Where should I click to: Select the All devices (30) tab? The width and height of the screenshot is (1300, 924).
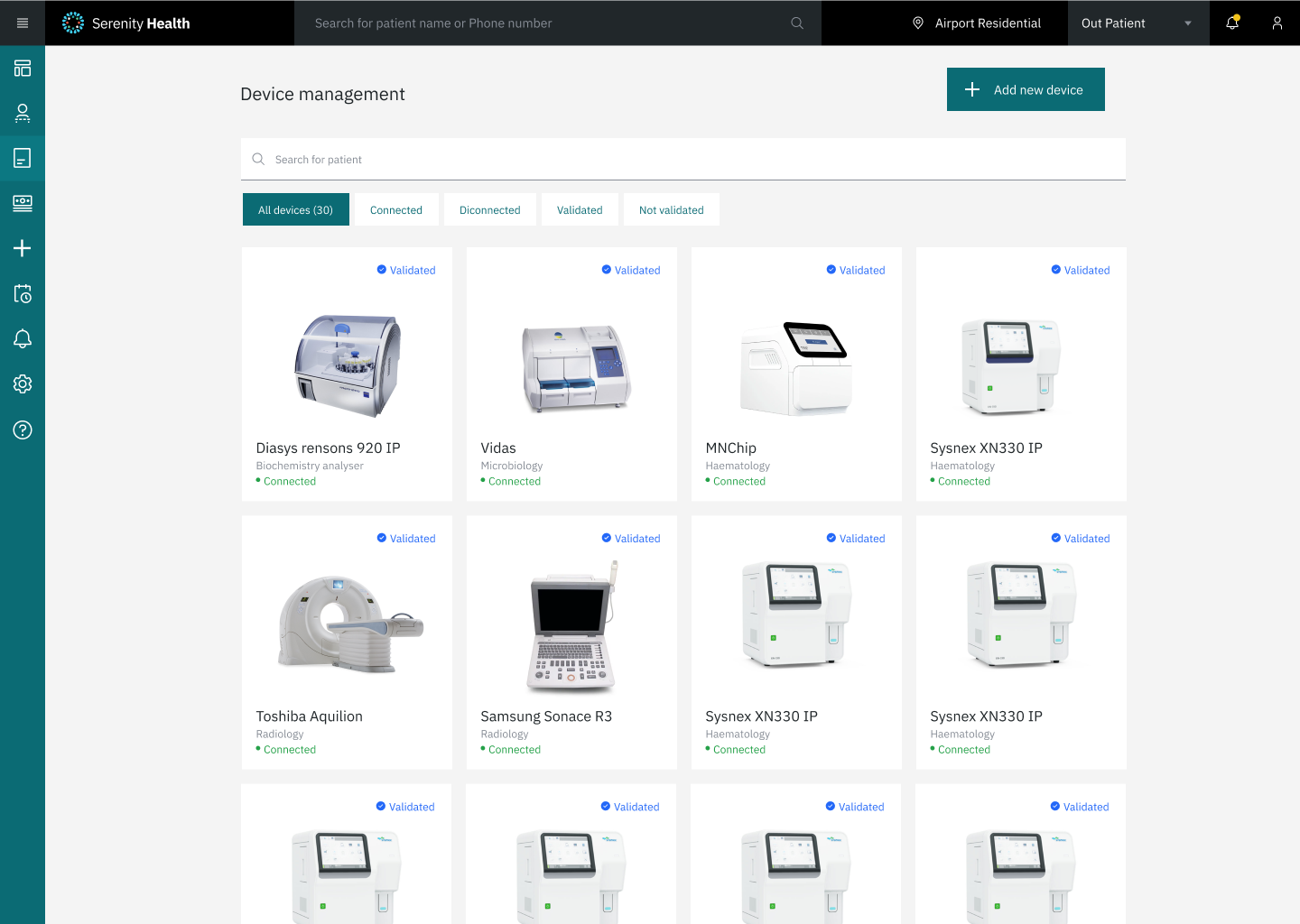296,209
